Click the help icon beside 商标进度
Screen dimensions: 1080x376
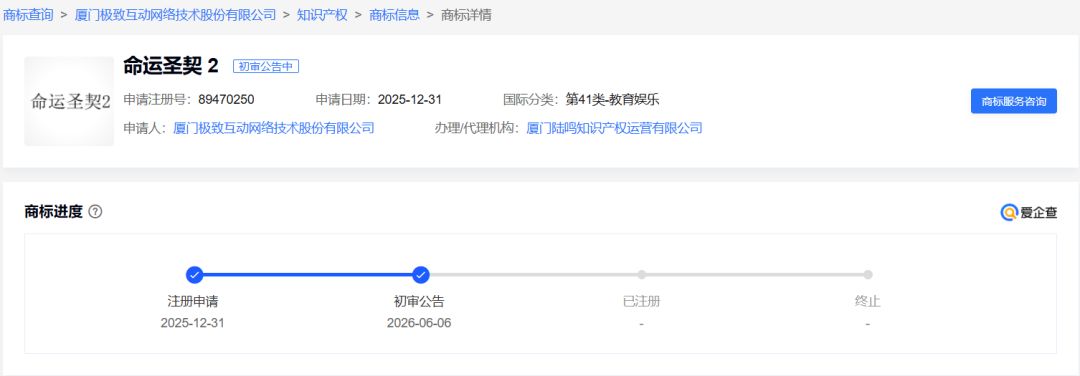pos(96,212)
